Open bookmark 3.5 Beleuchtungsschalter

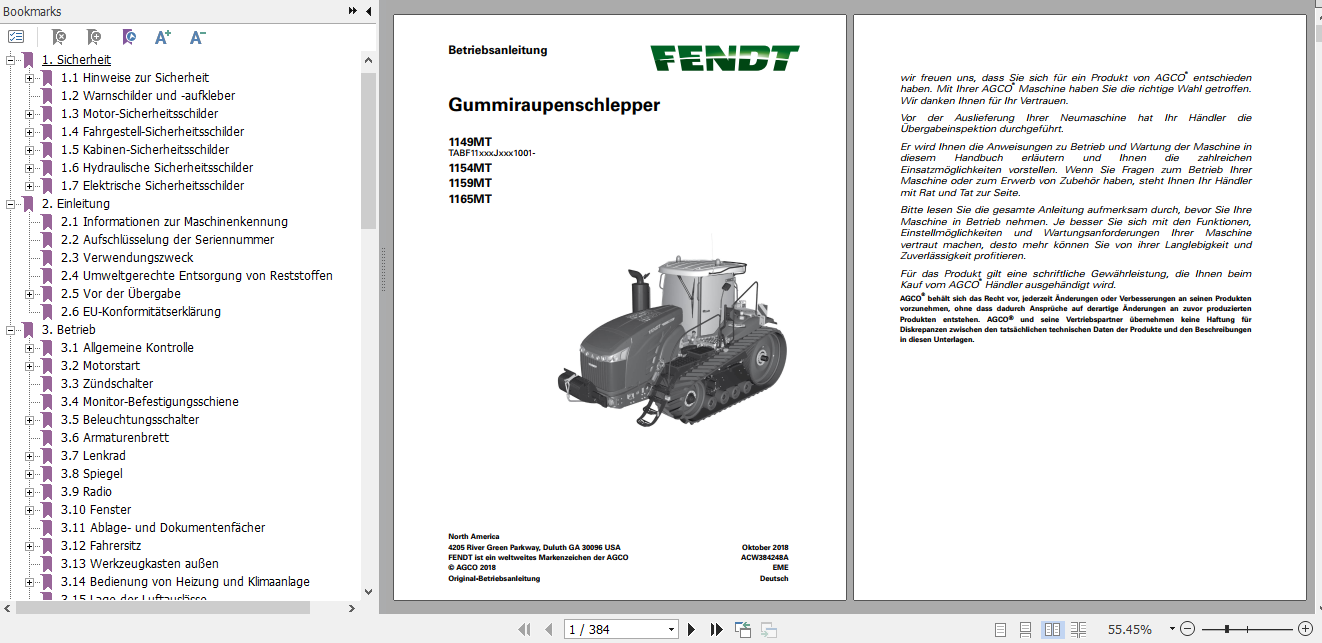pos(129,419)
